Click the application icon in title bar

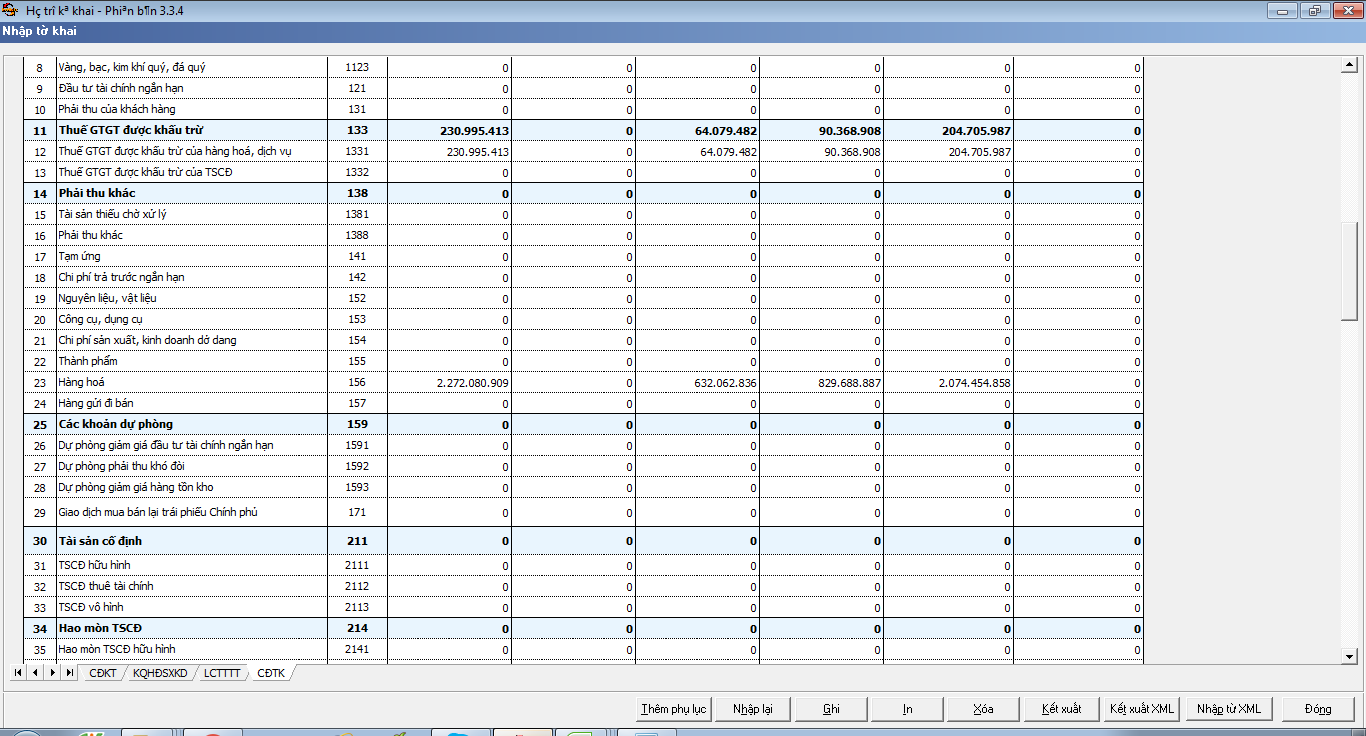click(10, 11)
